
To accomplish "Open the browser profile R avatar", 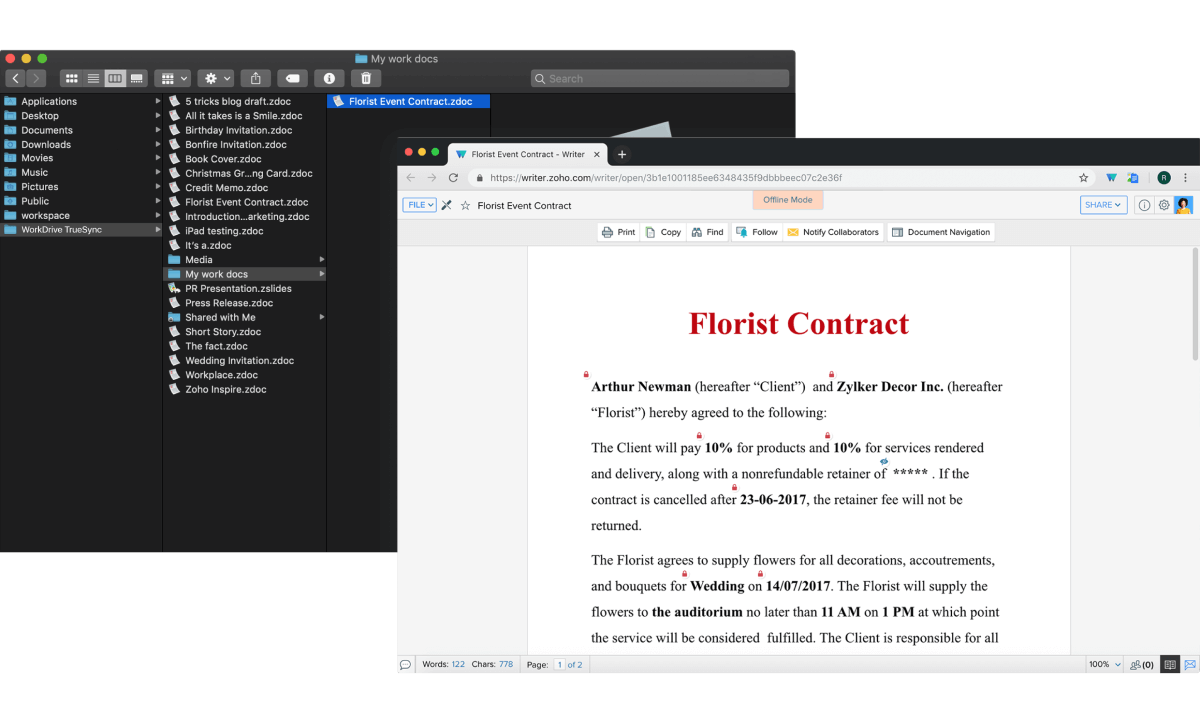I will point(1164,178).
